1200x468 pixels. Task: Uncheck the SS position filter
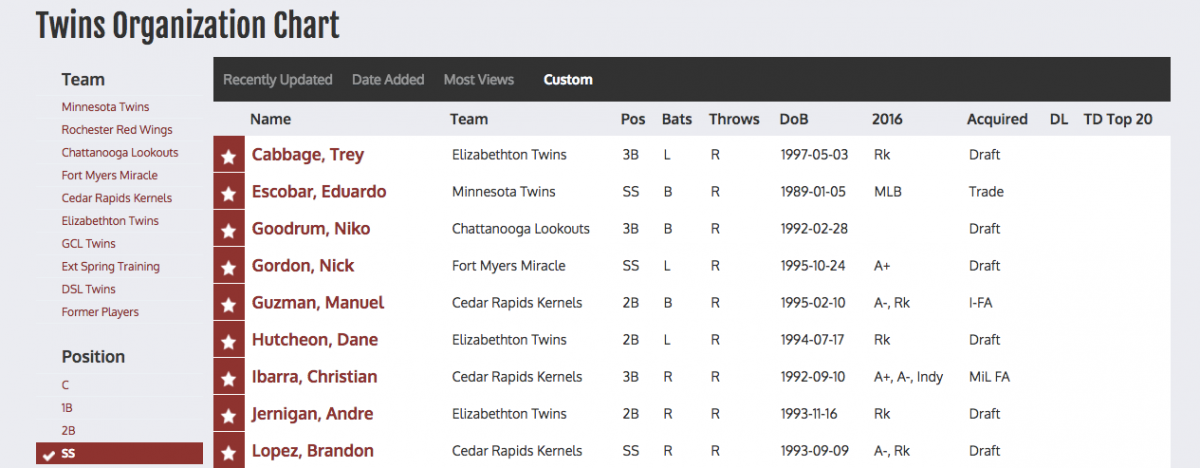68,454
